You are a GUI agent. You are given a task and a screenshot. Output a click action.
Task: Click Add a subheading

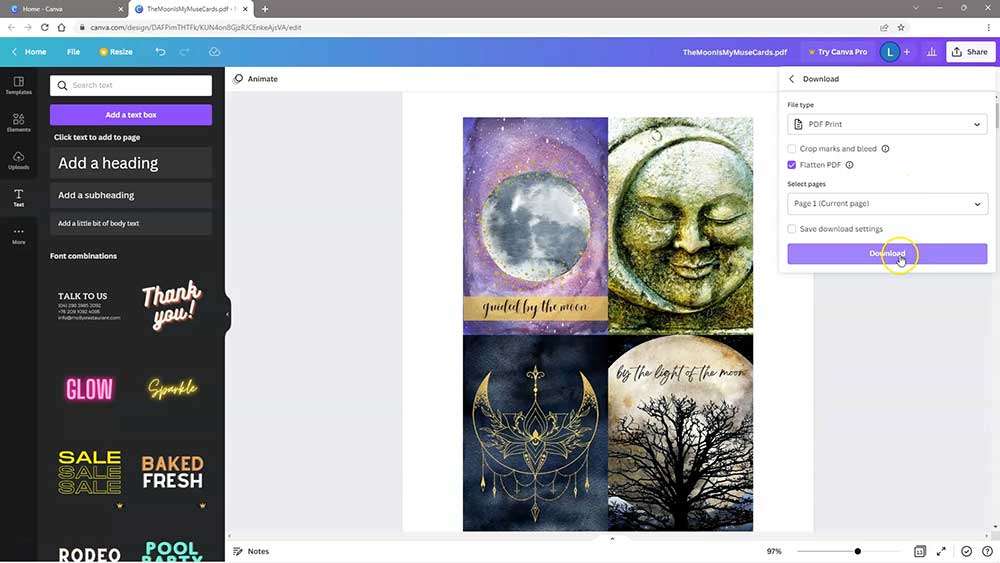coord(131,195)
